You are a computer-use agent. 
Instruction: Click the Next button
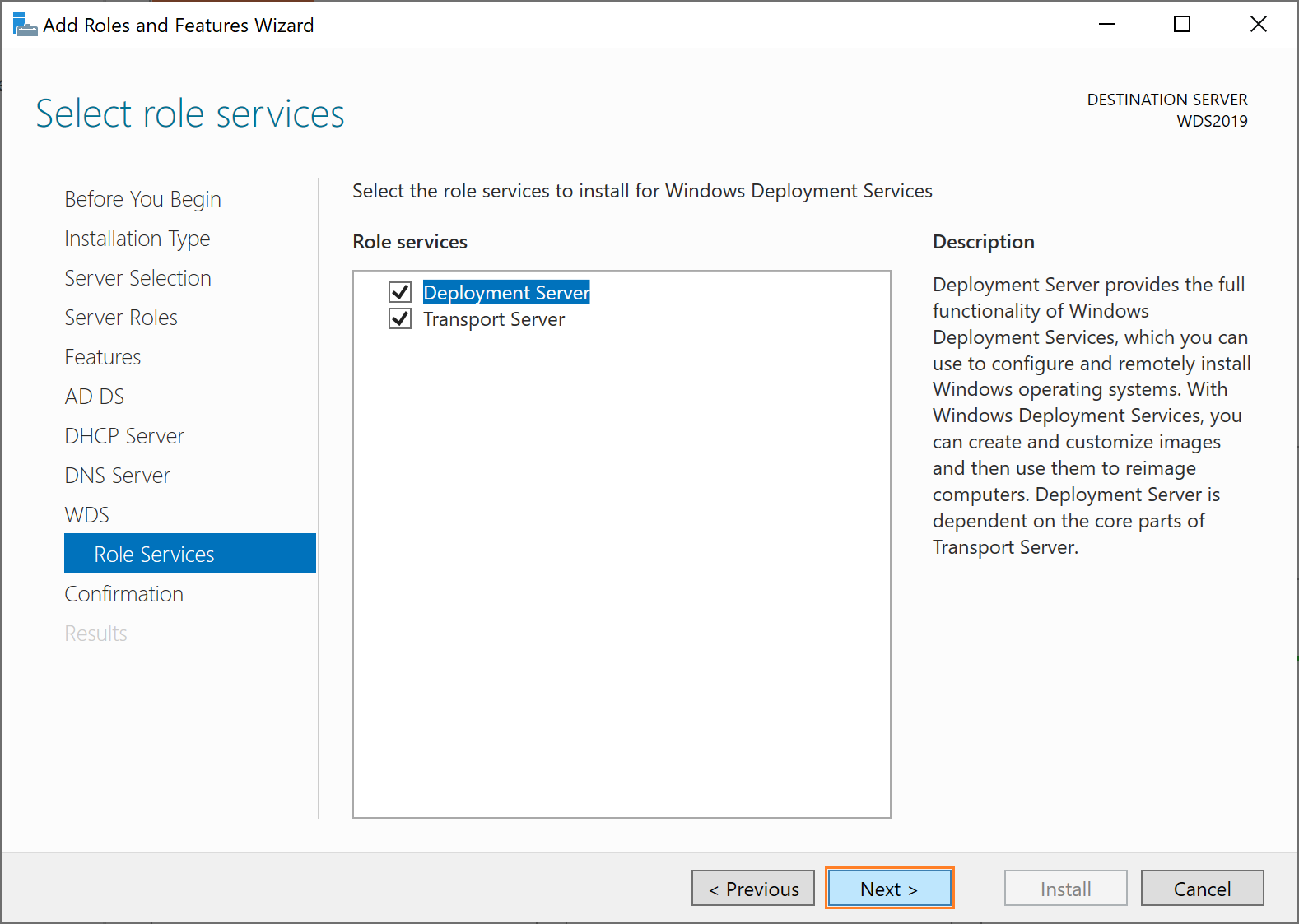pos(889,888)
